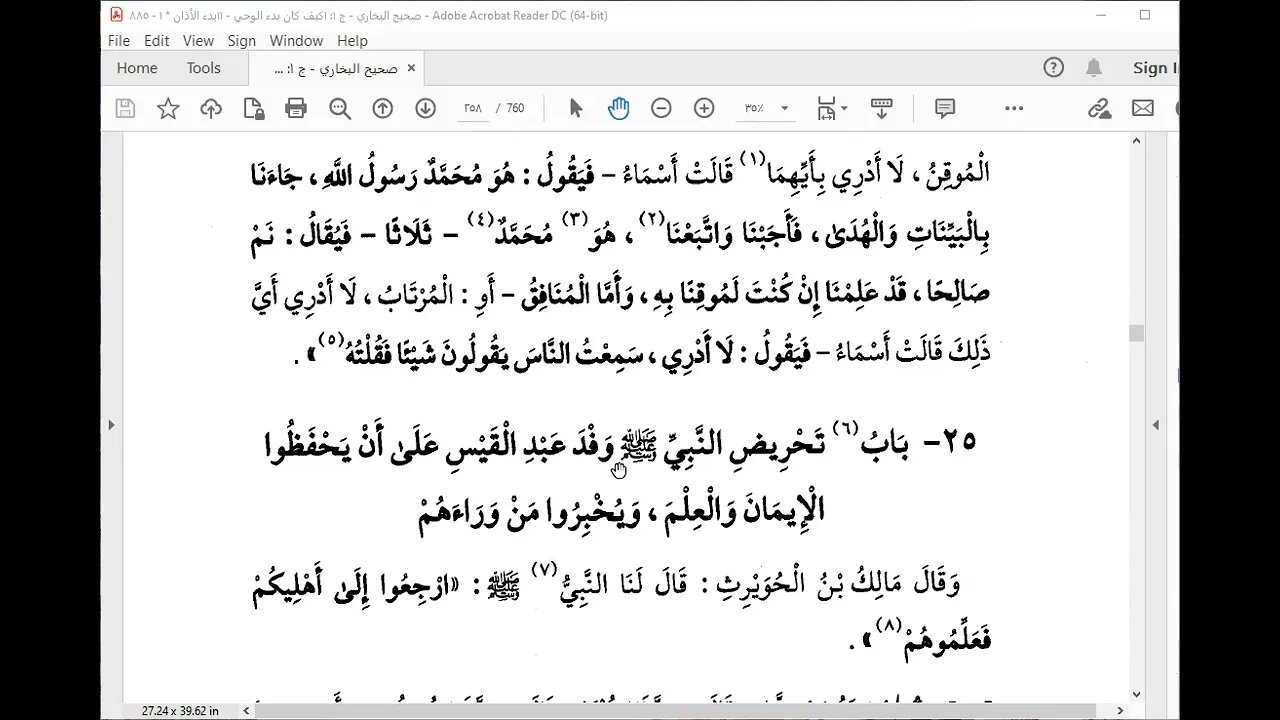Open the View menu

point(198,41)
